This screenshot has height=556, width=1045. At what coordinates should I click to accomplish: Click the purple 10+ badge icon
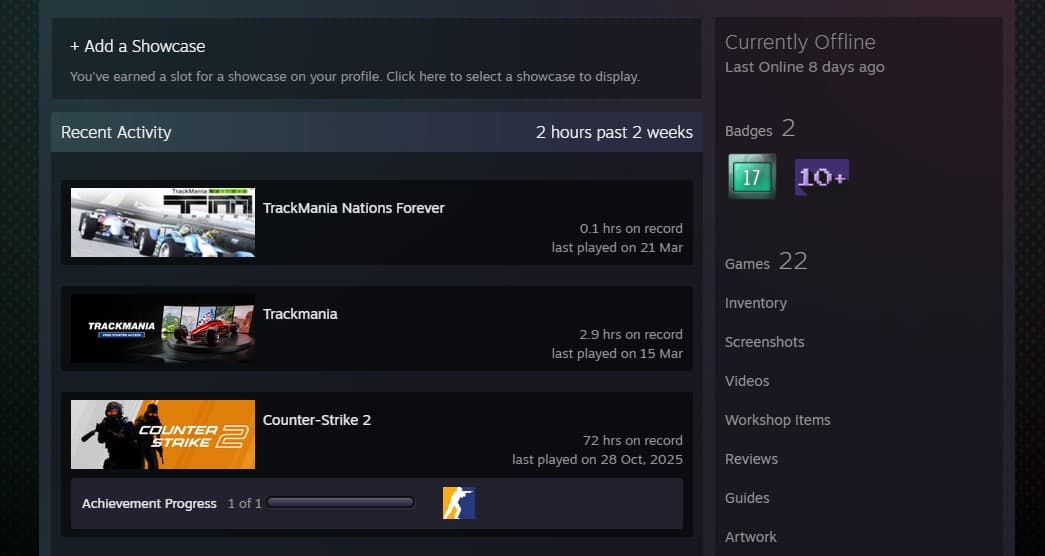[x=821, y=177]
